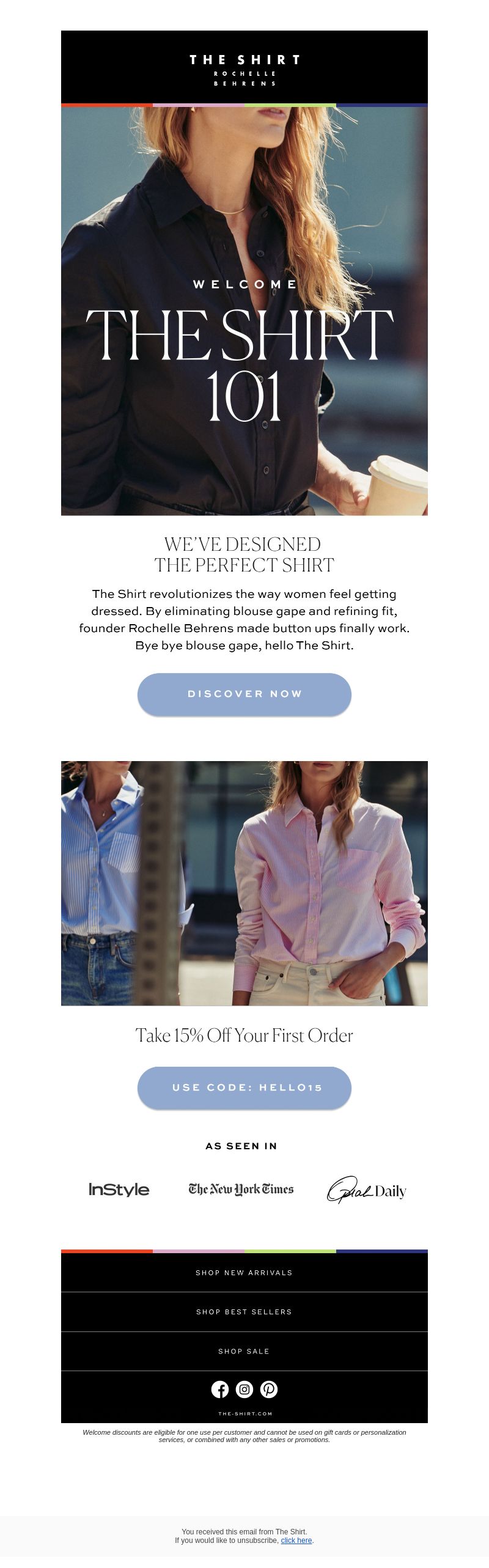Open Shop New Arrivals
The image size is (489, 1568).
(x=244, y=1273)
